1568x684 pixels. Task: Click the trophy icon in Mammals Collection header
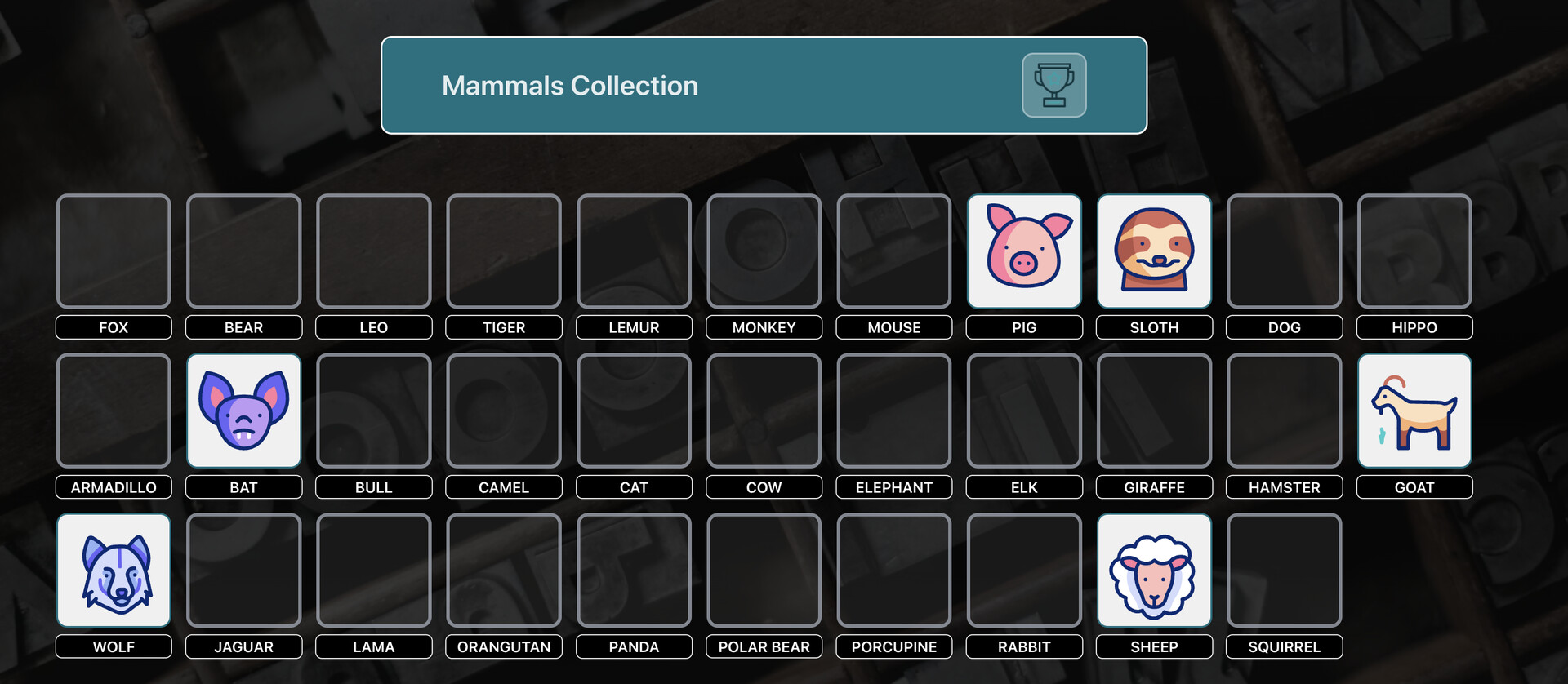pos(1053,85)
